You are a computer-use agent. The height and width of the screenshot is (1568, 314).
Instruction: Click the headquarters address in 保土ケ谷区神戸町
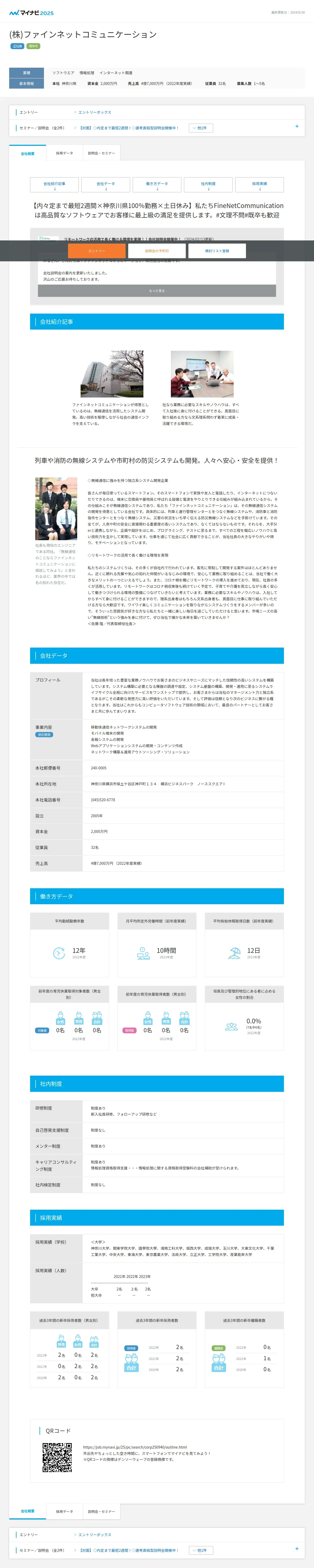point(157,784)
